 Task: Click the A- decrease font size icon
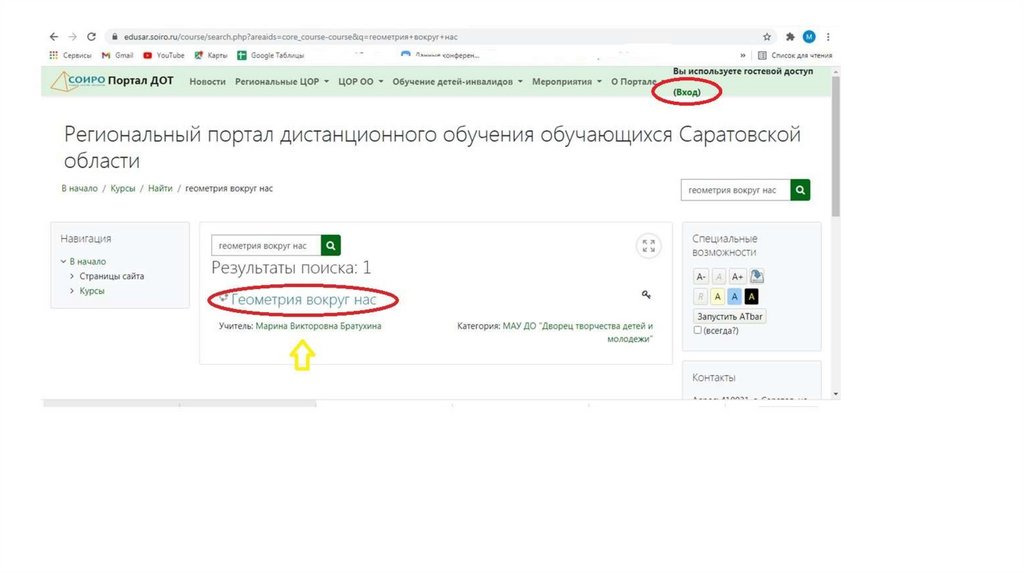701,277
